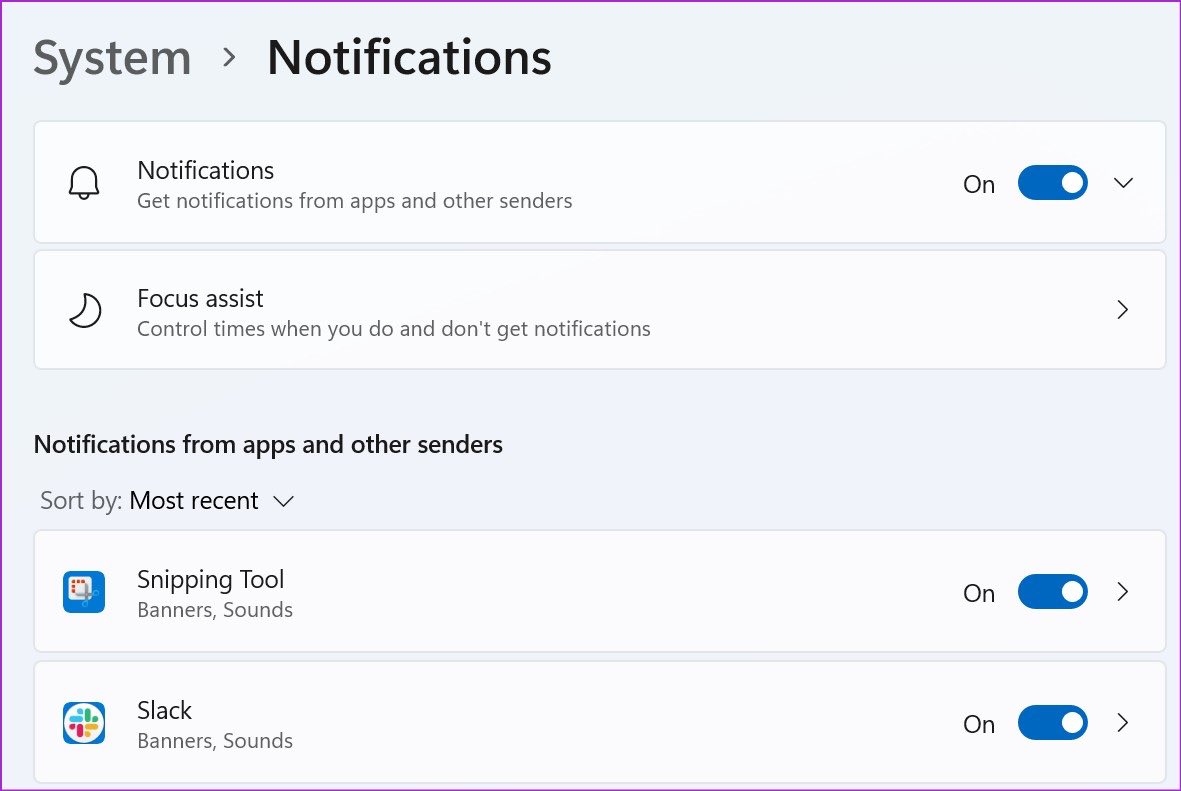The width and height of the screenshot is (1181, 791).
Task: Click Banners, Sounds under Snipping Tool
Action: pos(215,609)
